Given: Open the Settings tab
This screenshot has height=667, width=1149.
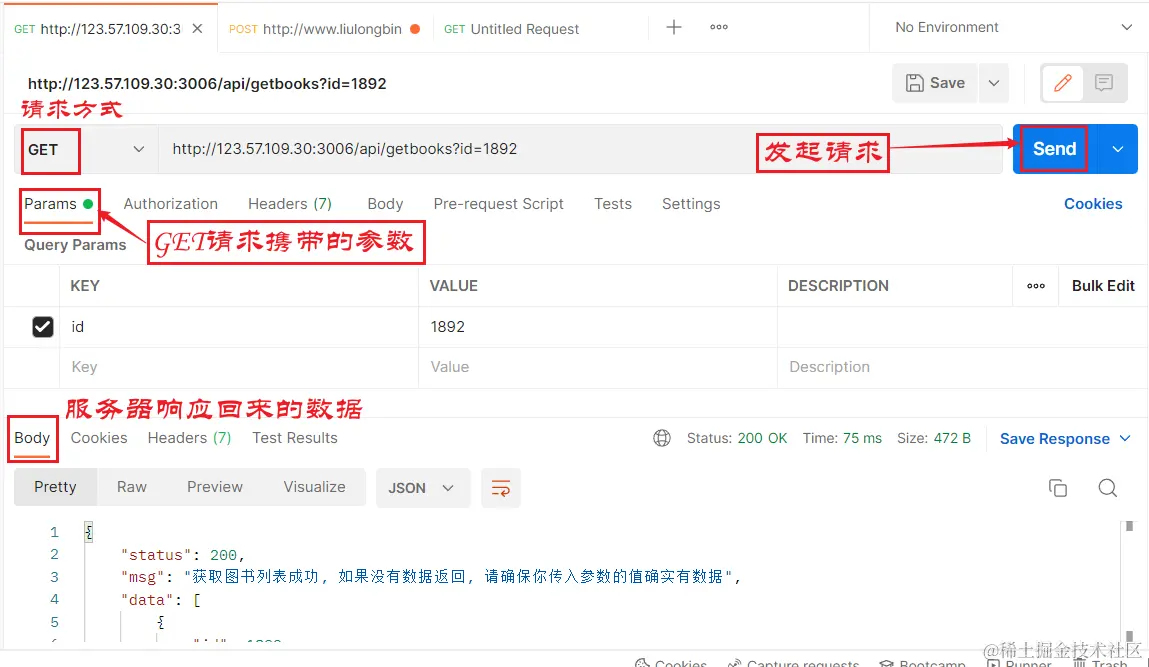Looking at the screenshot, I should point(691,204).
